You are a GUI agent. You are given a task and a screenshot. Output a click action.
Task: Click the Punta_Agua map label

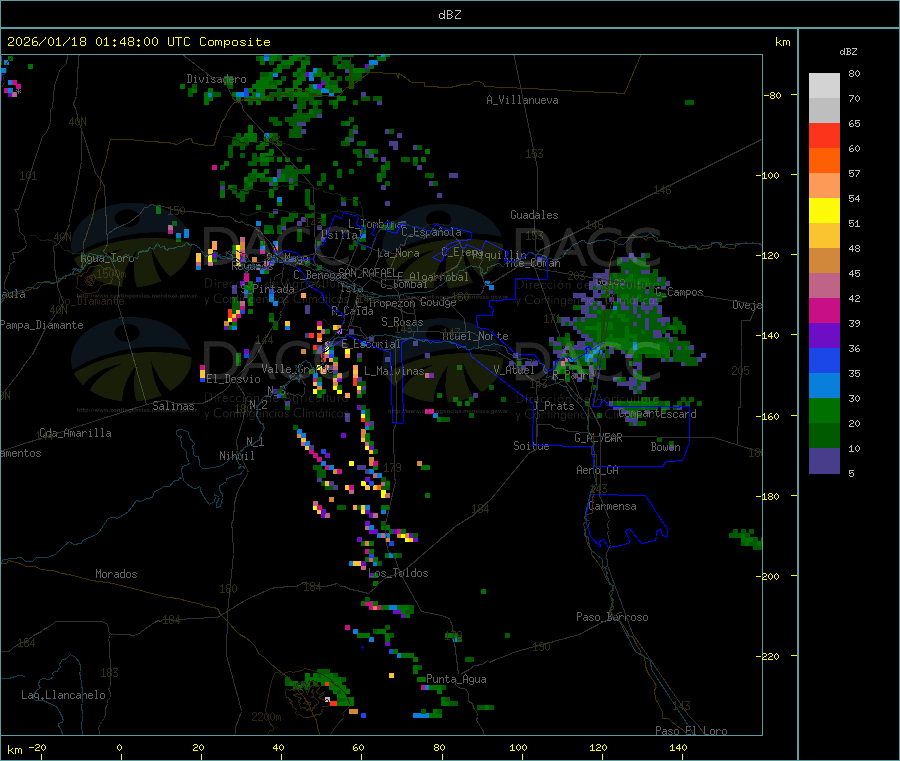click(456, 679)
